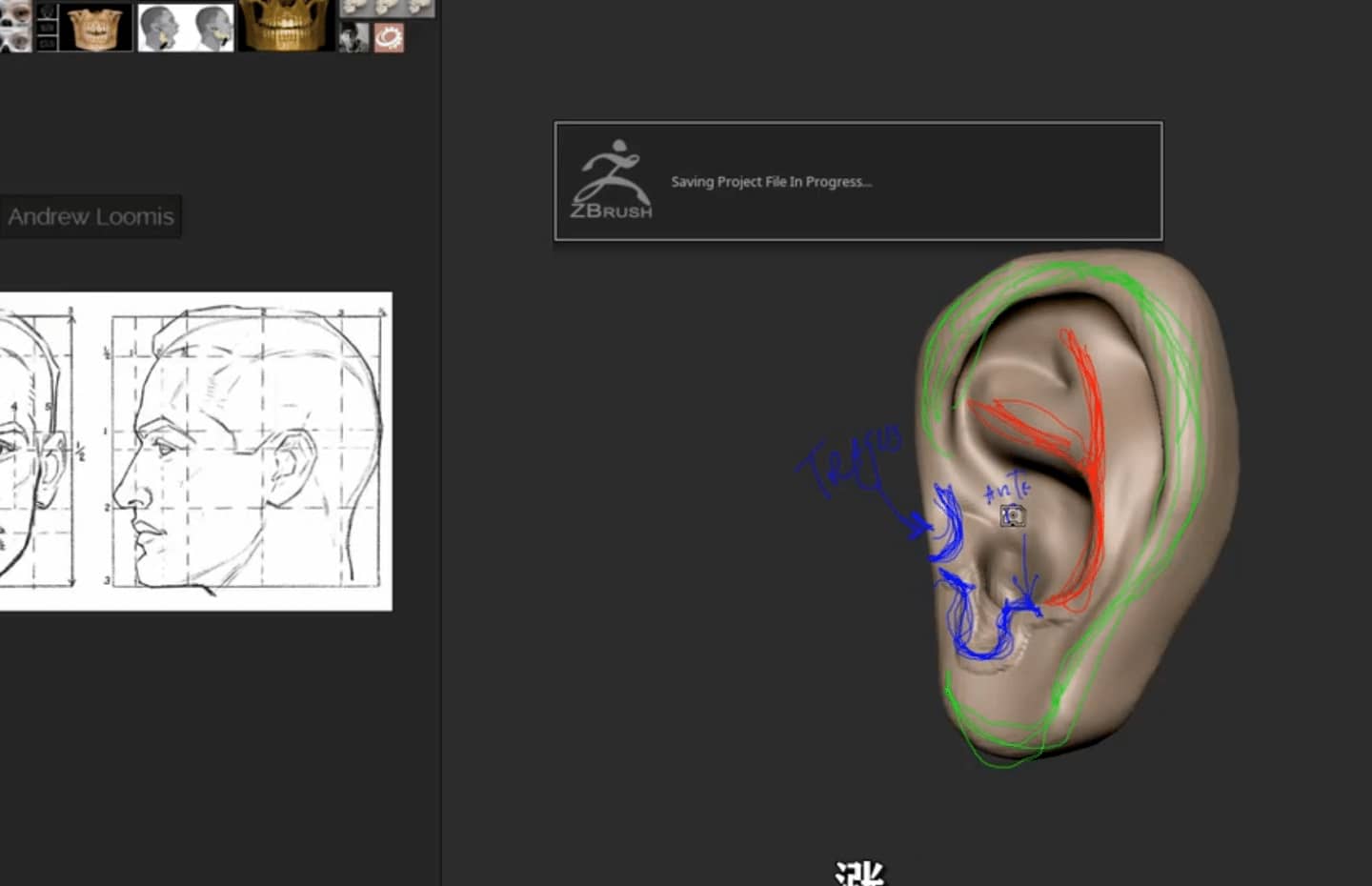Open the black-and-white portrait thumbnail

coord(353,37)
